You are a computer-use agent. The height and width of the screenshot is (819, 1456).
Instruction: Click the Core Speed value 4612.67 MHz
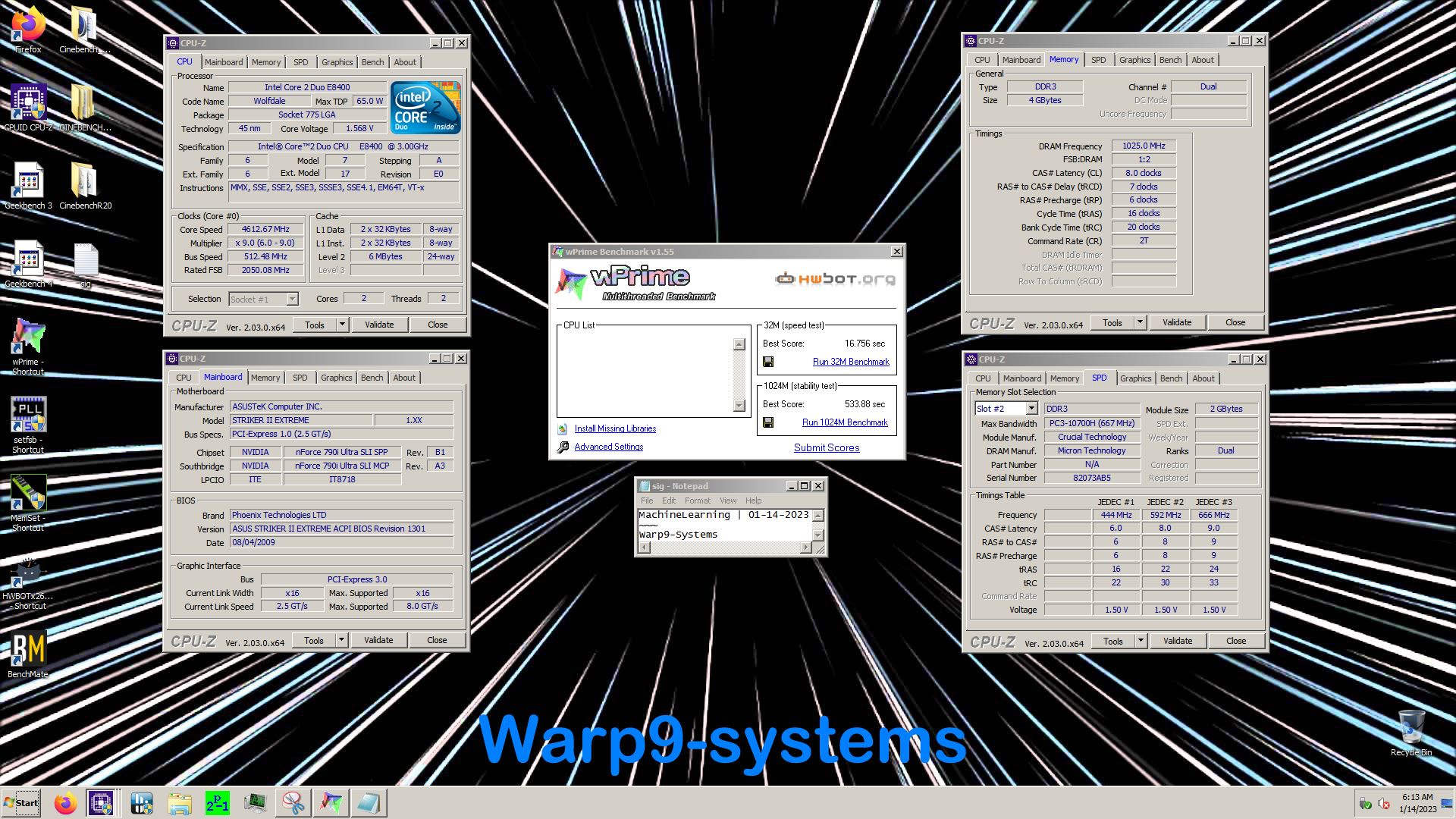265,229
